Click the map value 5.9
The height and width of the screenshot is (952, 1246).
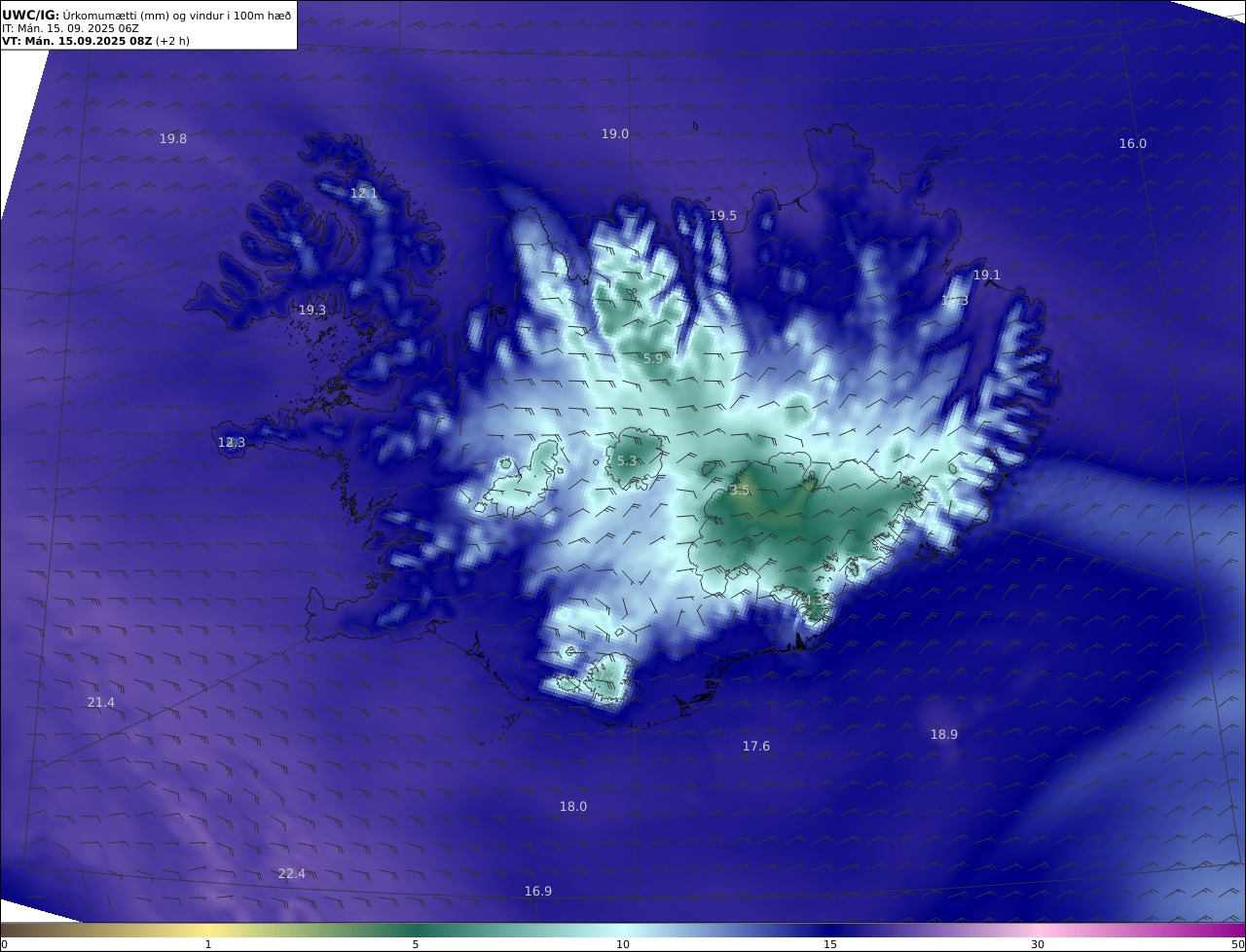(x=652, y=359)
